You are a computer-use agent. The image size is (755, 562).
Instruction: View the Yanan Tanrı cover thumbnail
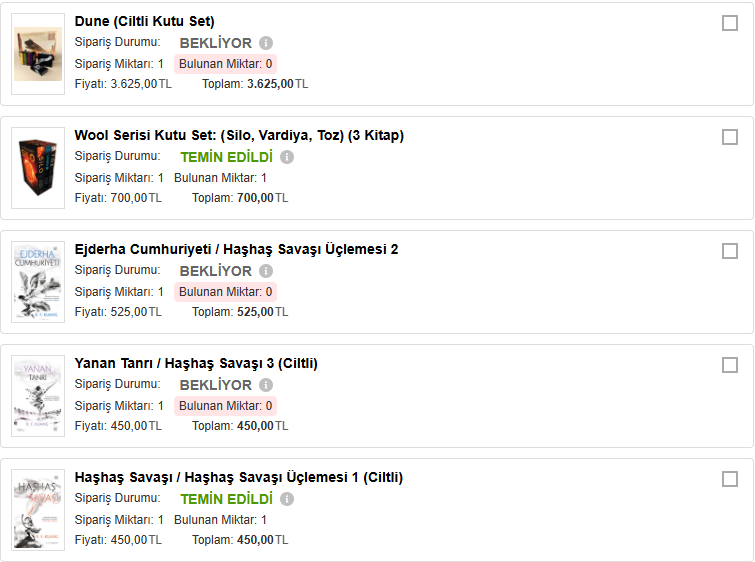click(x=38, y=396)
